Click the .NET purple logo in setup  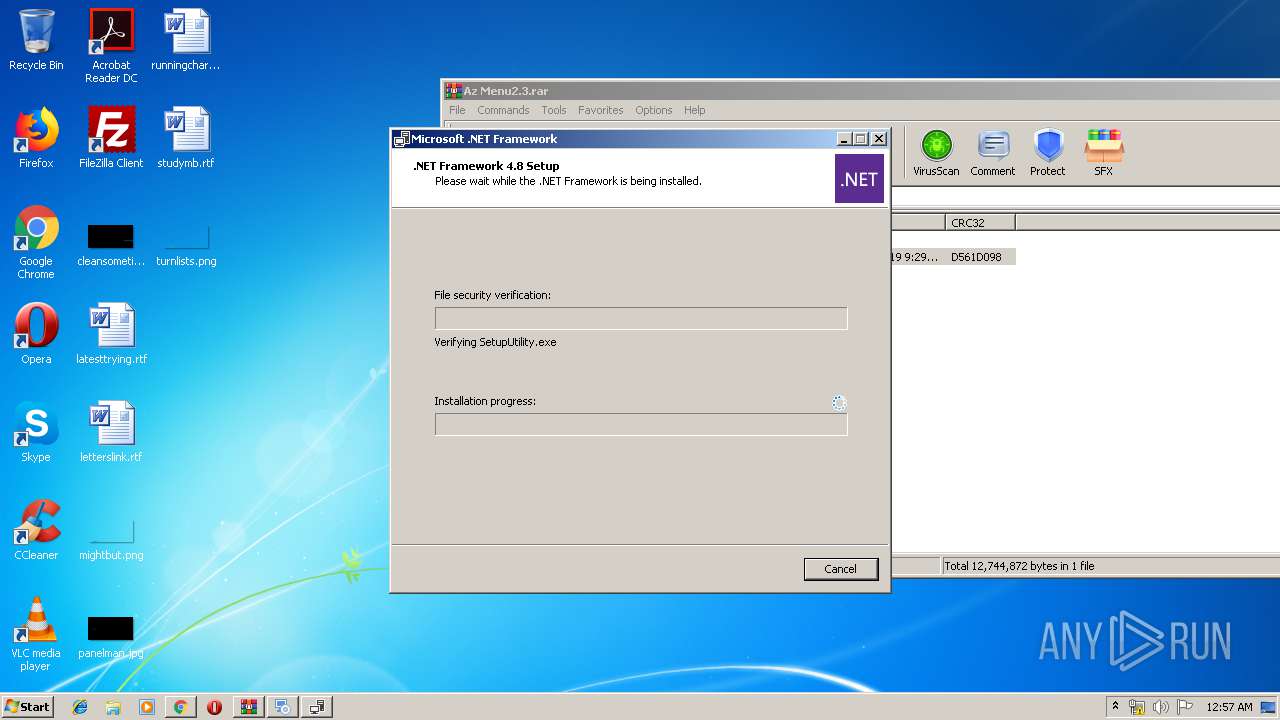coord(859,178)
